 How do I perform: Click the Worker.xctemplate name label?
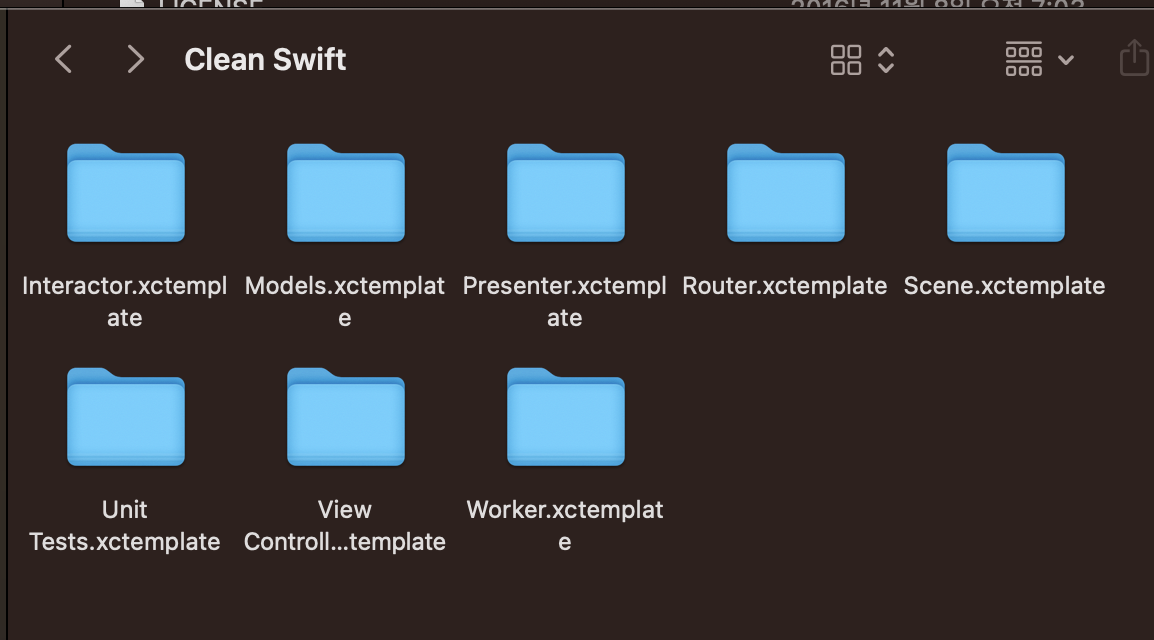pos(564,525)
